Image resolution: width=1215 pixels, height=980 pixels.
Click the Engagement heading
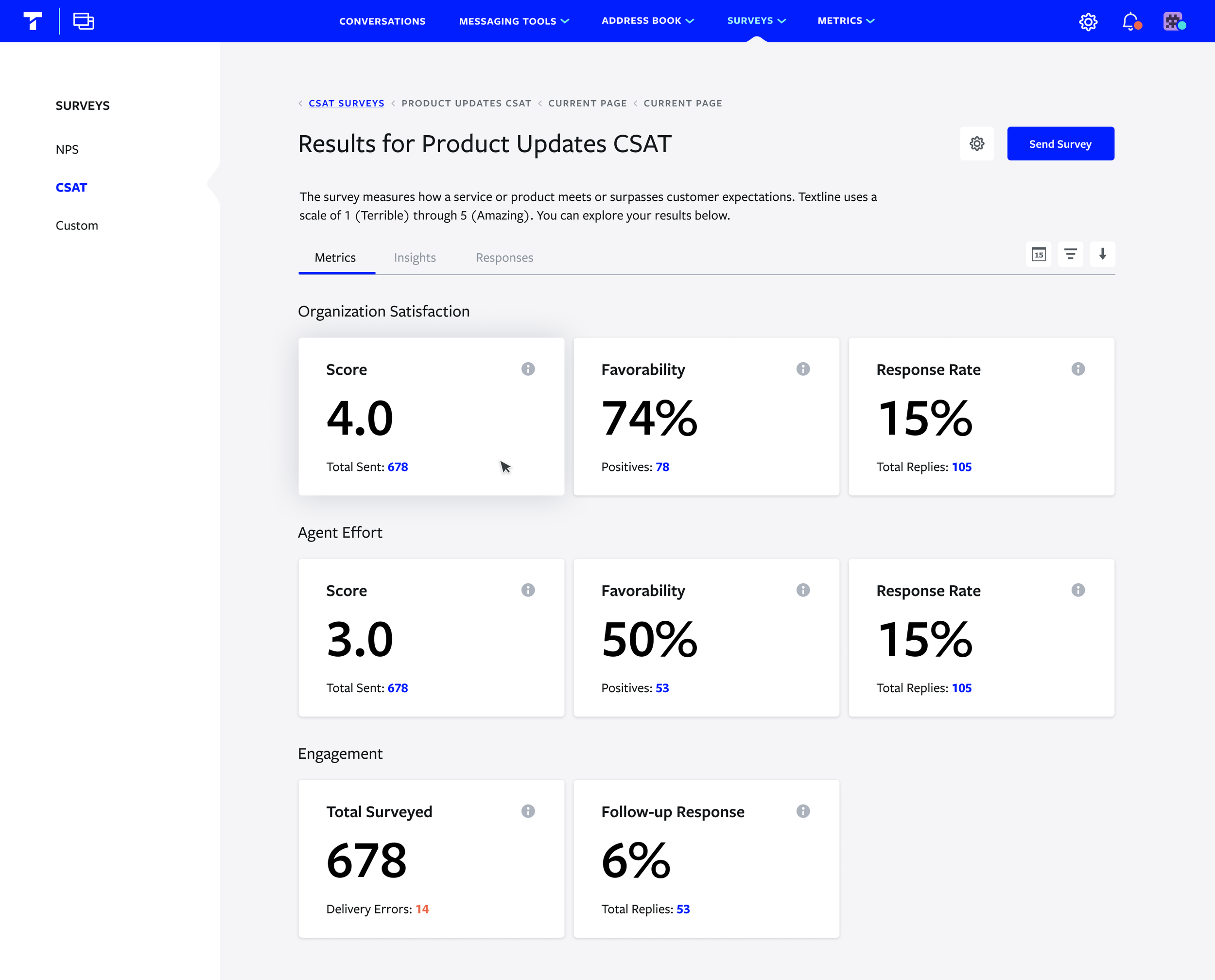340,754
